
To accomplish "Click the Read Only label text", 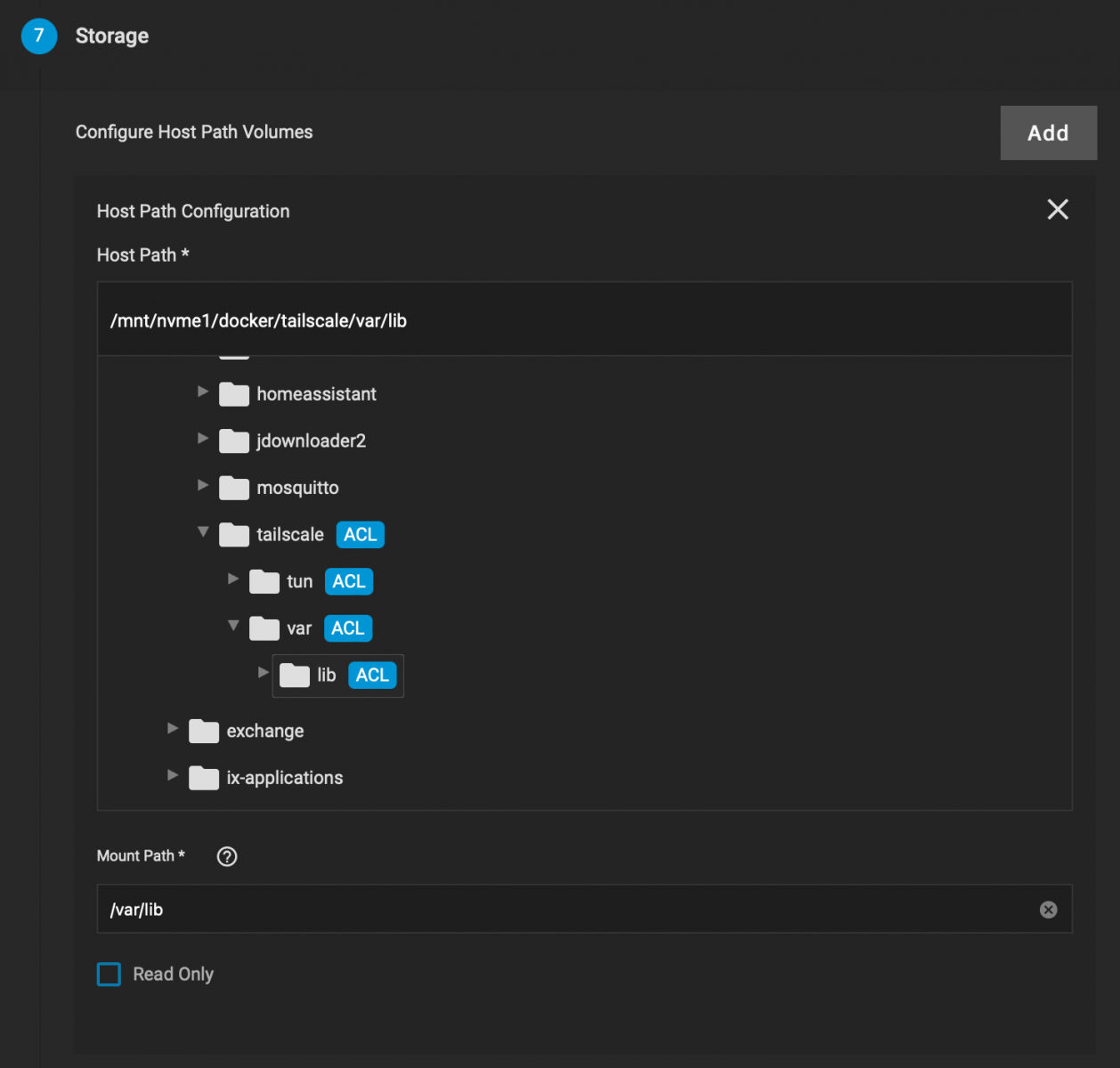I will (174, 975).
